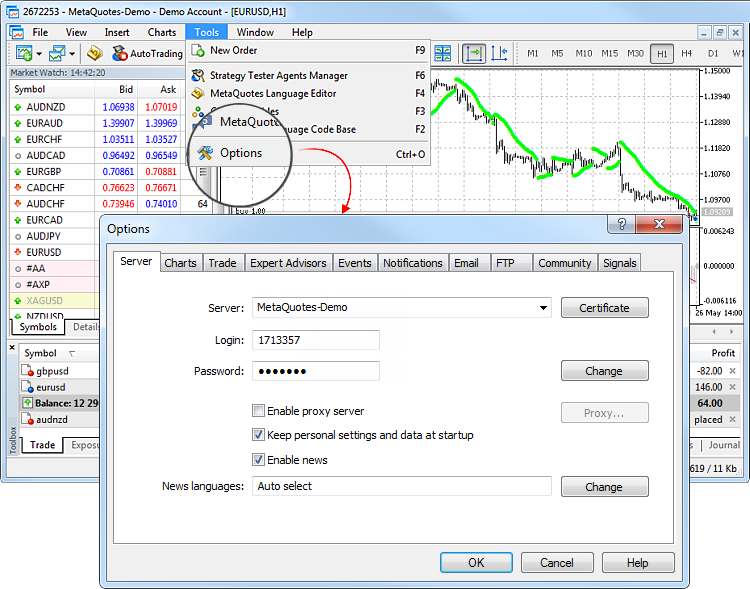Image resolution: width=750 pixels, height=589 pixels.
Task: Open the Server dropdown list
Action: click(543, 308)
